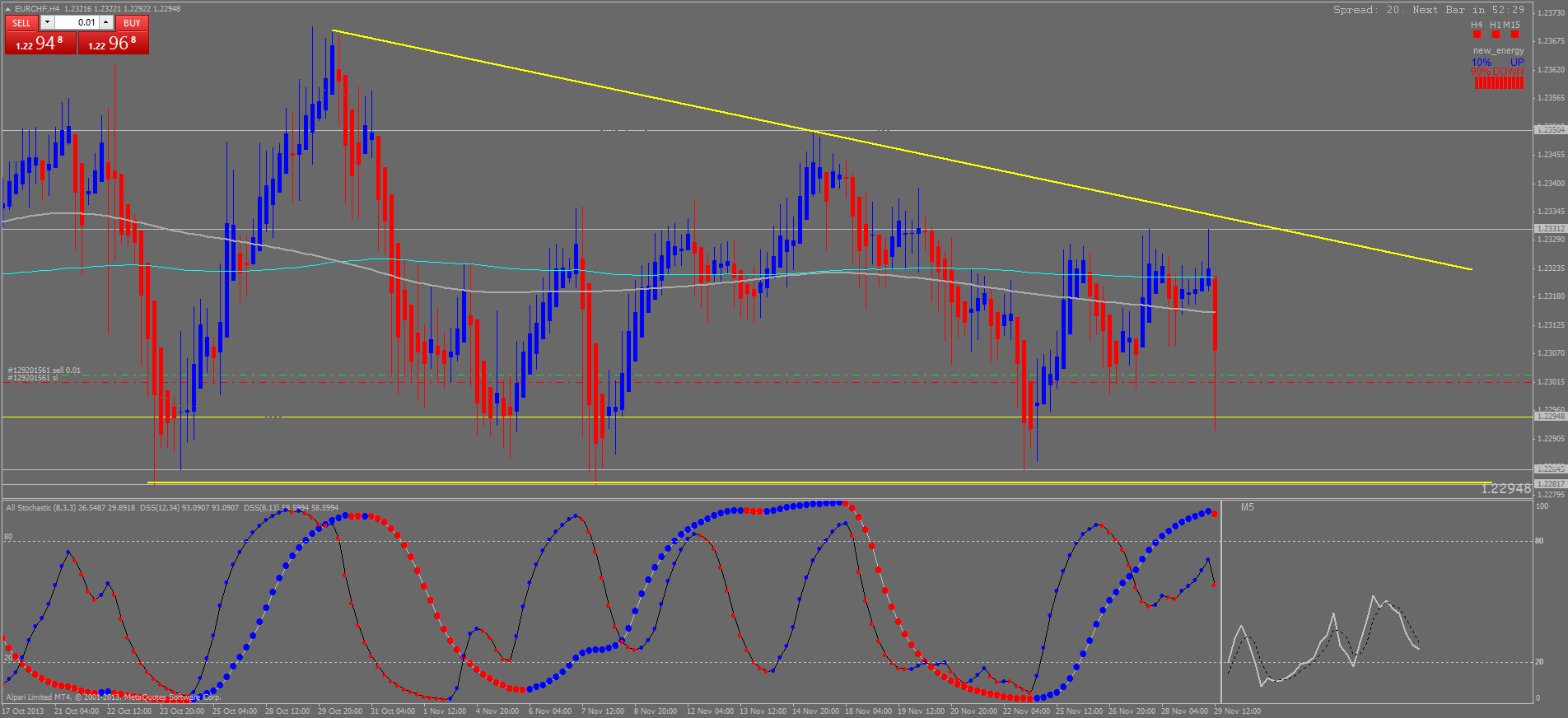Click the M5 mini-chart label

(x=1248, y=507)
